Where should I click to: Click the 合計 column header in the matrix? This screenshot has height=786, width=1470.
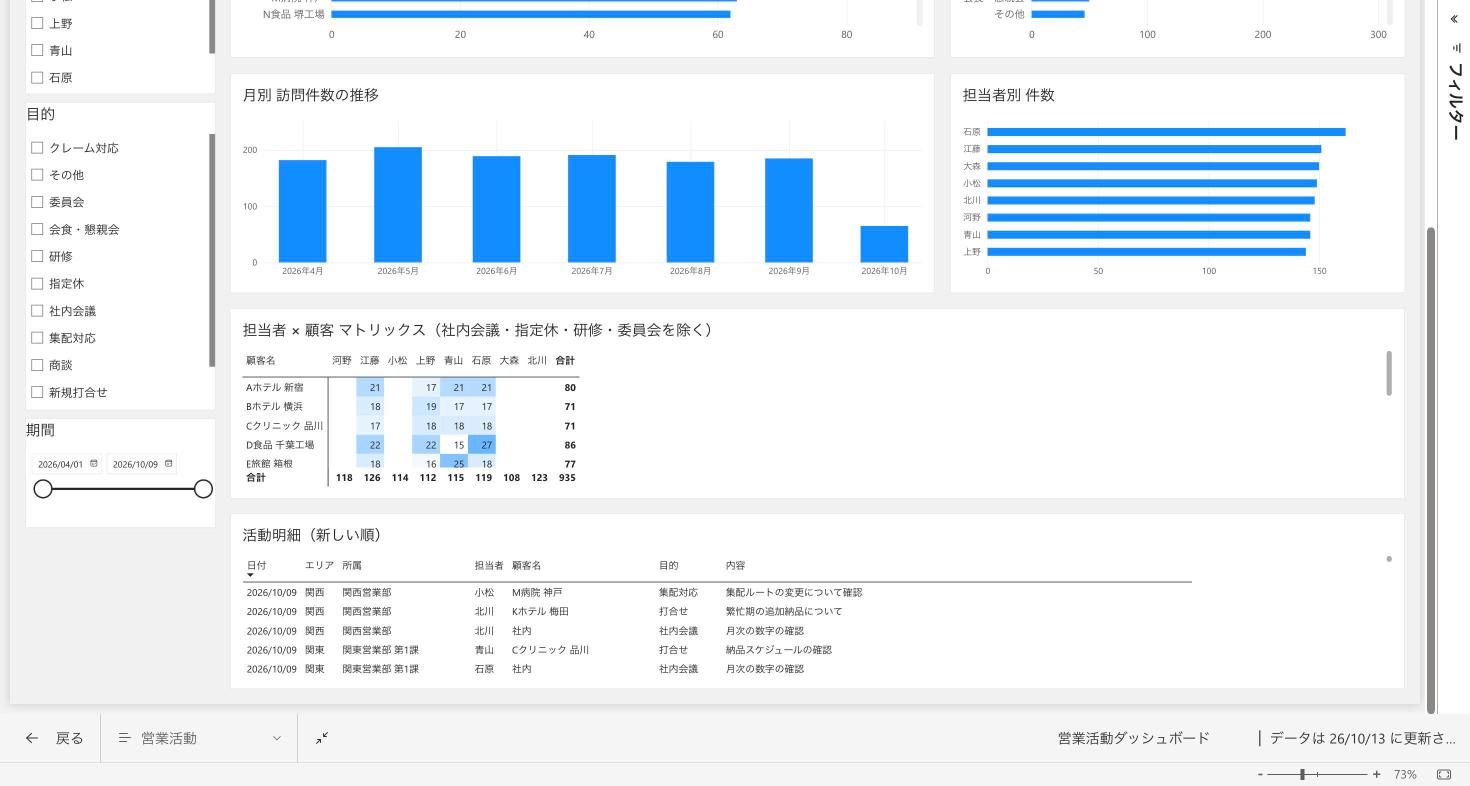click(x=565, y=360)
